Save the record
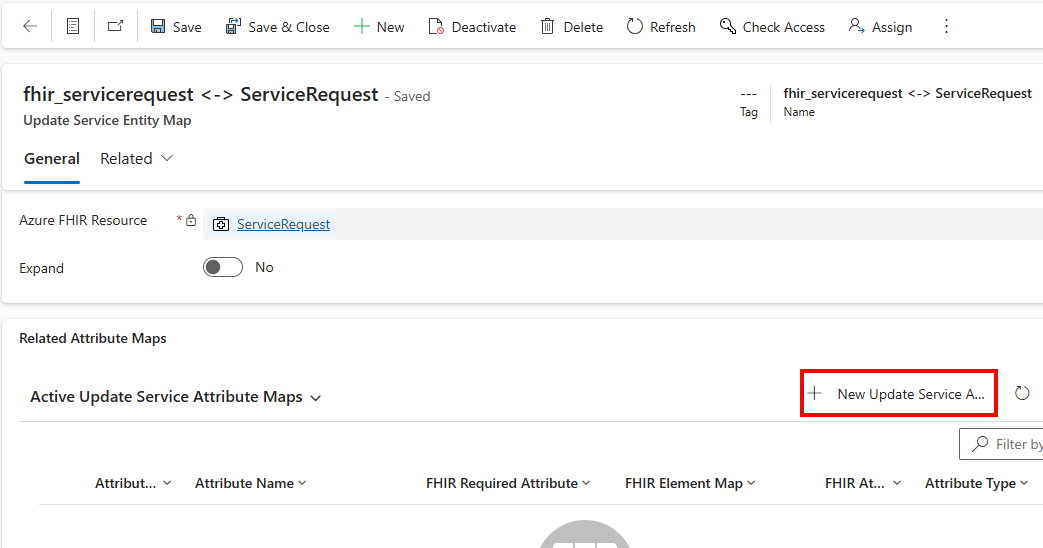 pyautogui.click(x=176, y=27)
